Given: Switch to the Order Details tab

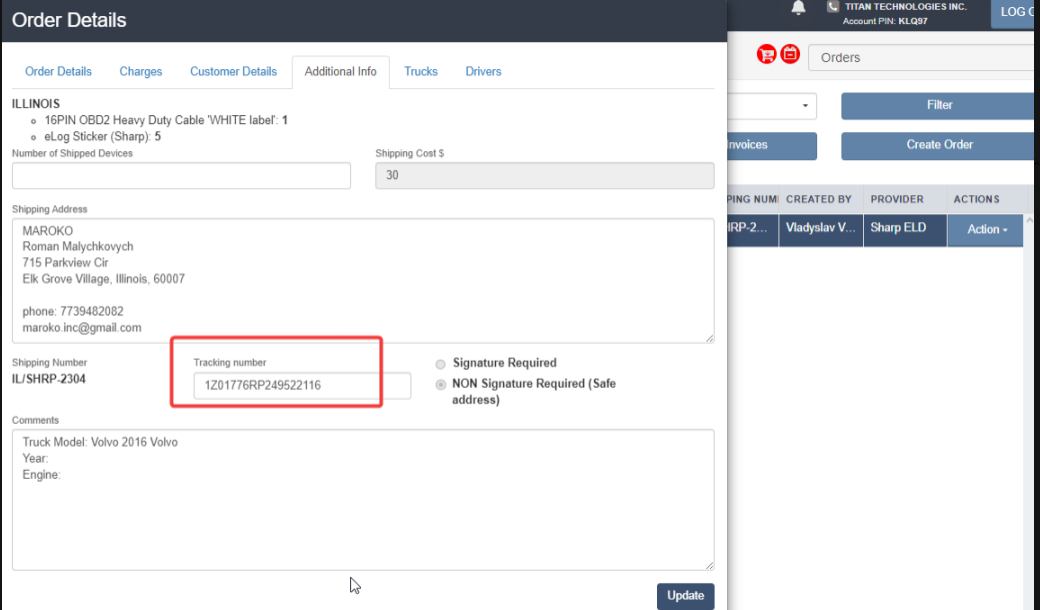Looking at the screenshot, I should tap(58, 72).
